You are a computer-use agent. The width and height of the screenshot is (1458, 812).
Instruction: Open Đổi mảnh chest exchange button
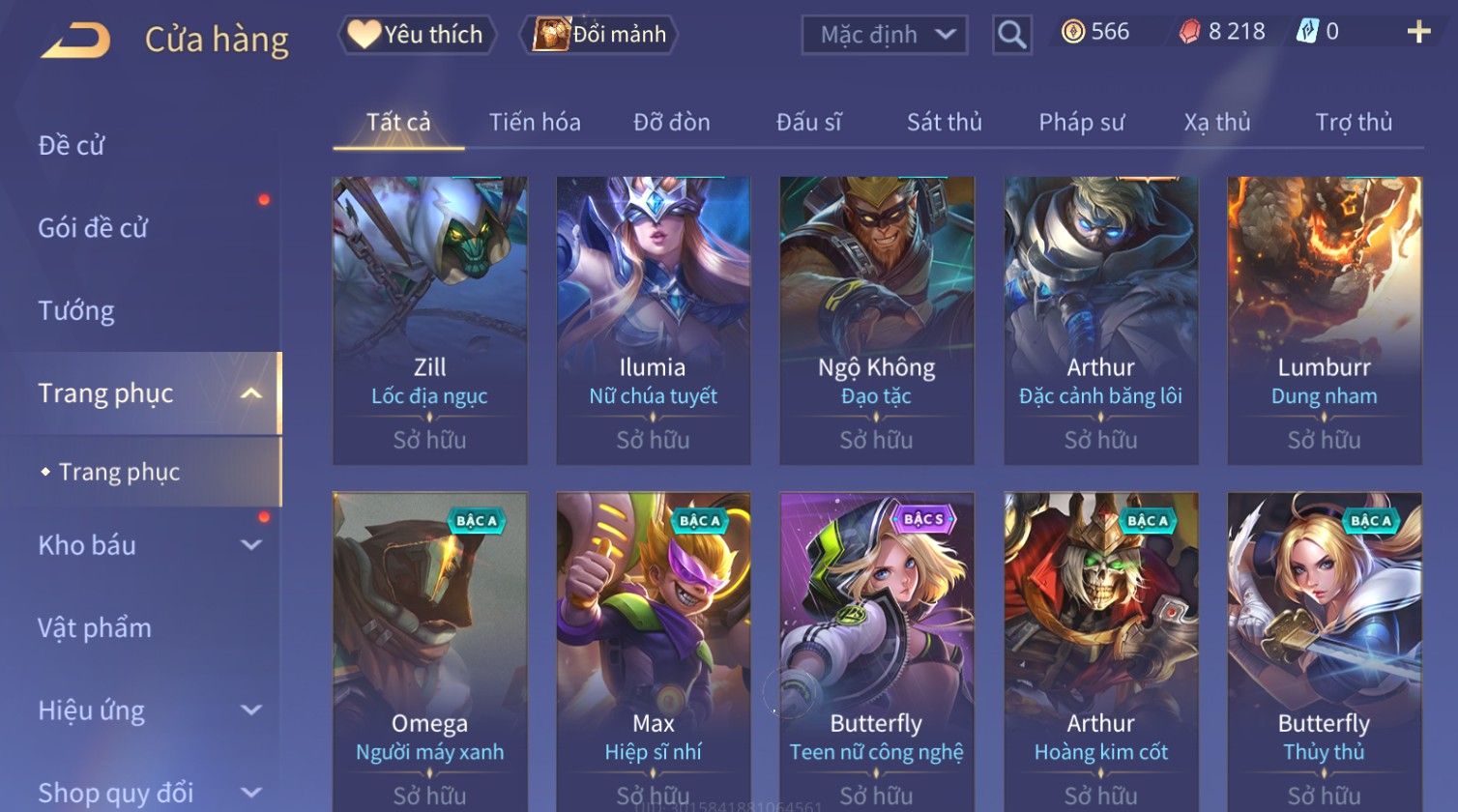coord(600,35)
